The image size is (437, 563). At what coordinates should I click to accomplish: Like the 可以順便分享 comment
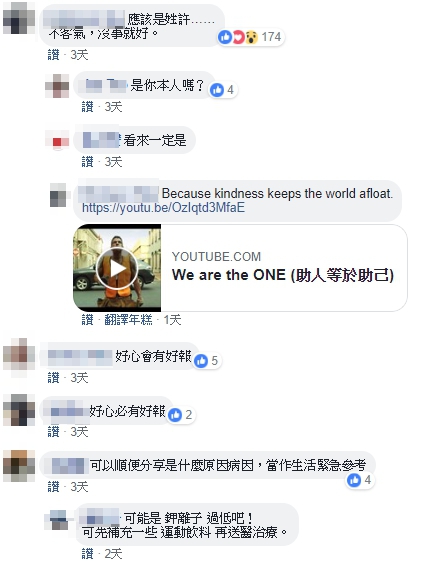tap(54, 487)
